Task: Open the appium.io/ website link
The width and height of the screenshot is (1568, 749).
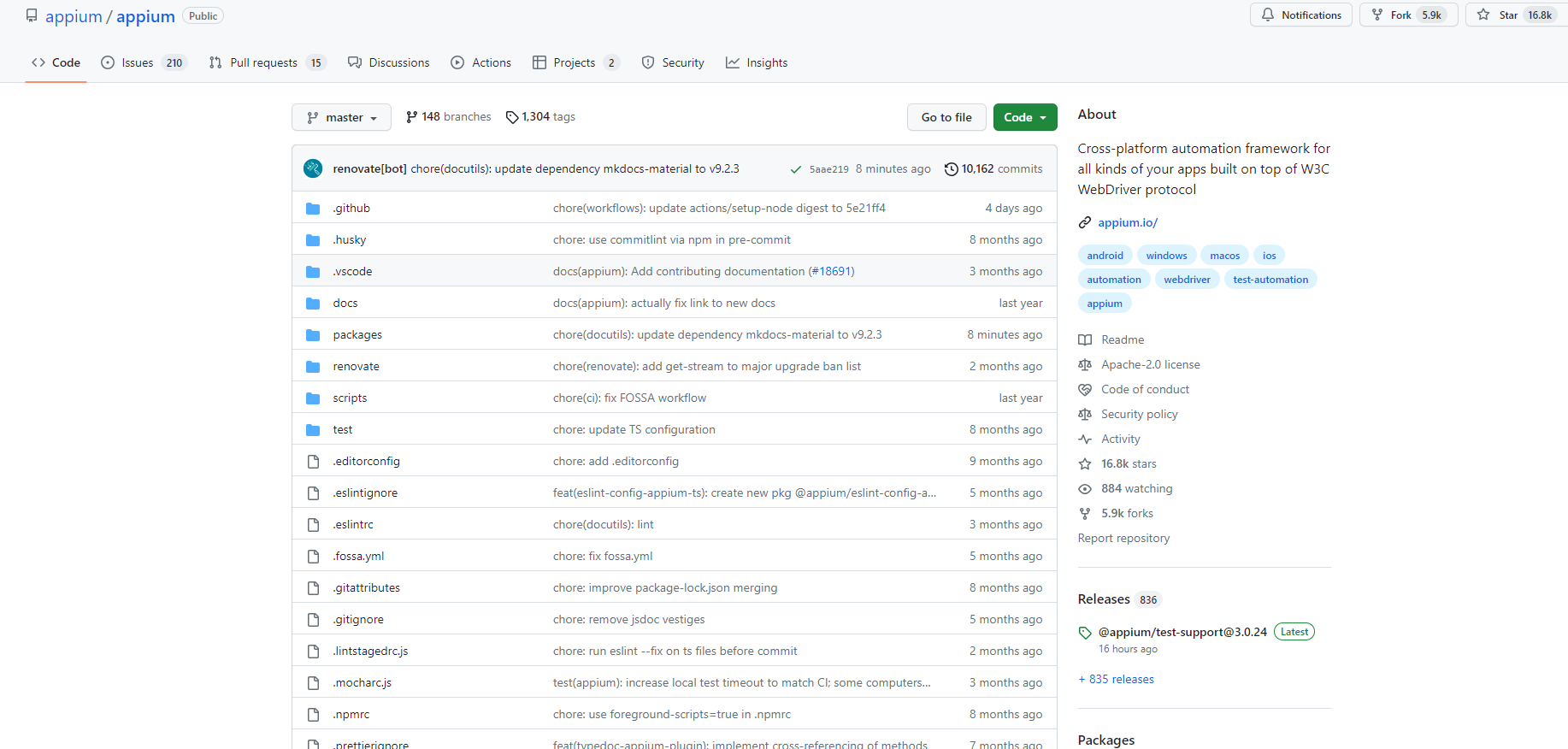Action: (1128, 222)
